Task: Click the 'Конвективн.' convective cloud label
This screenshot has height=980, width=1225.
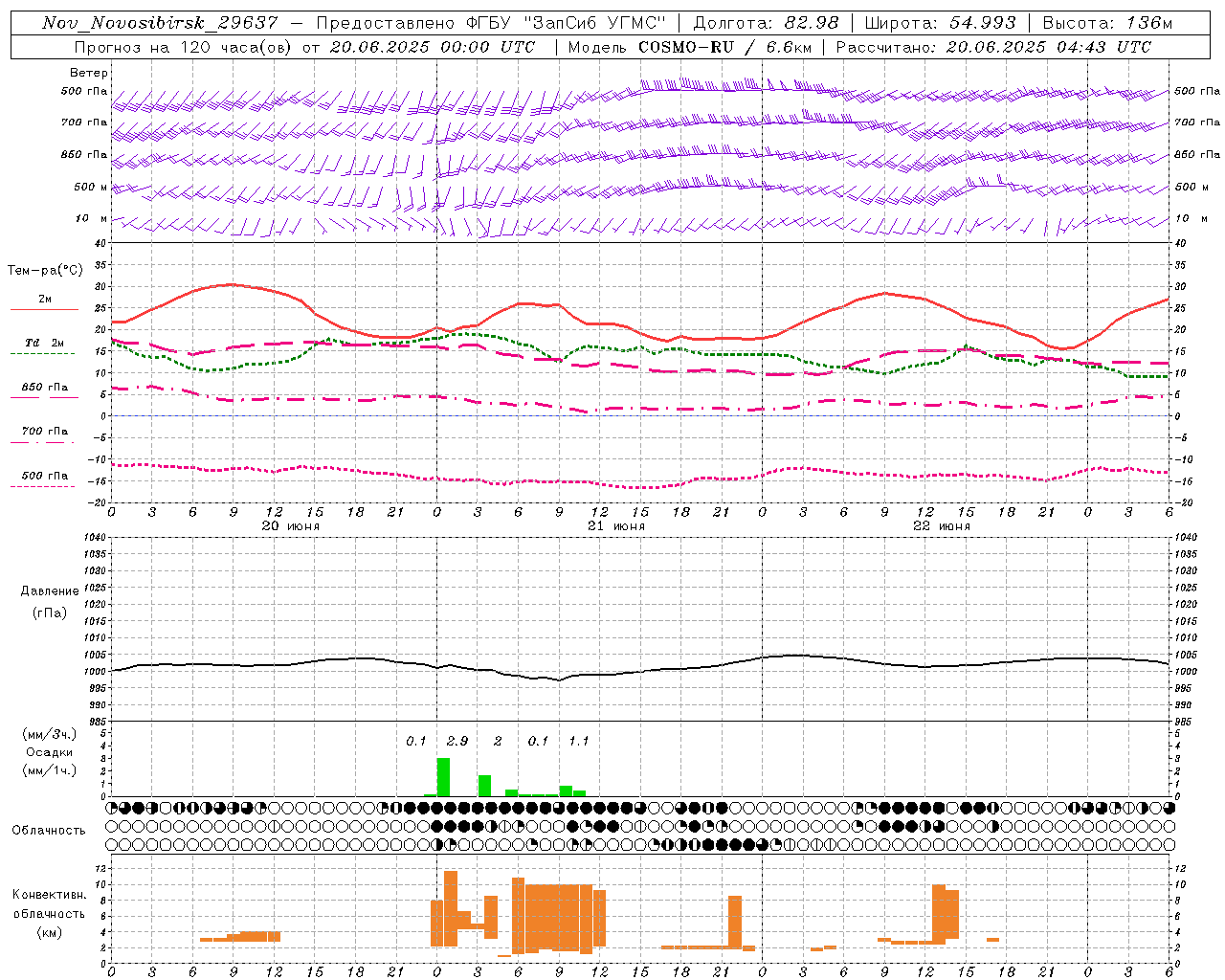Action: point(49,895)
